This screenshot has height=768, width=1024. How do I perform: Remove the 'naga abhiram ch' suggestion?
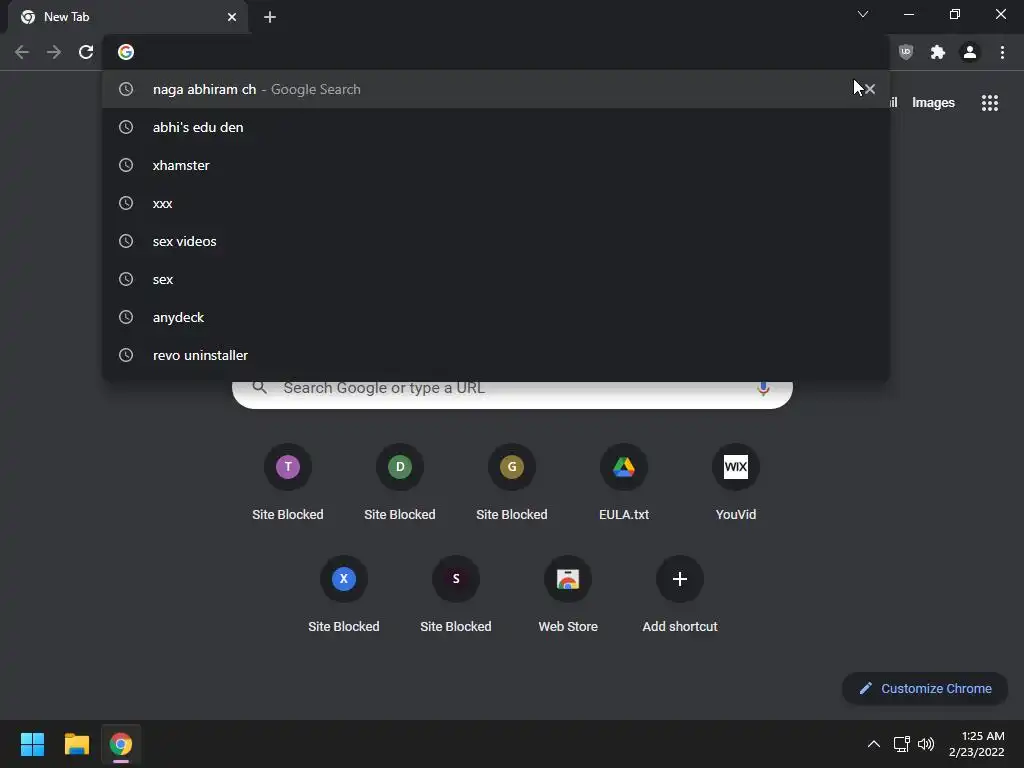click(x=870, y=89)
